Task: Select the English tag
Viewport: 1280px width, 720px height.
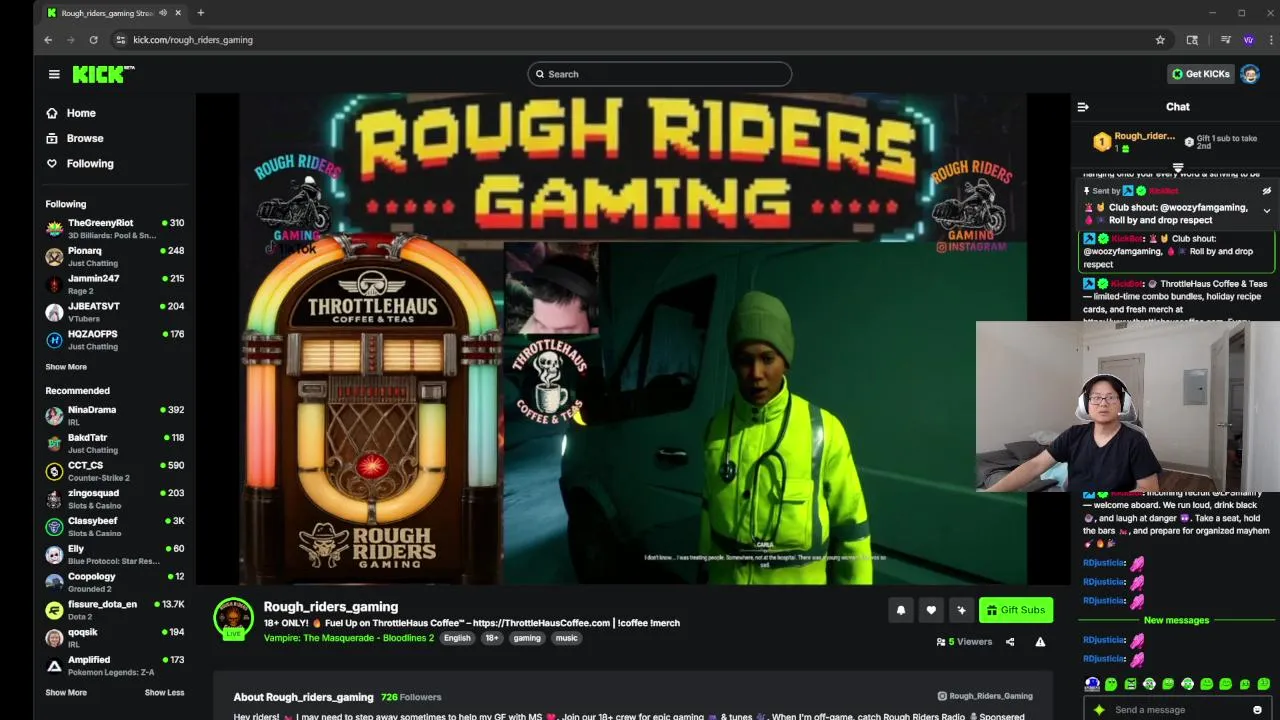Action: (x=457, y=638)
